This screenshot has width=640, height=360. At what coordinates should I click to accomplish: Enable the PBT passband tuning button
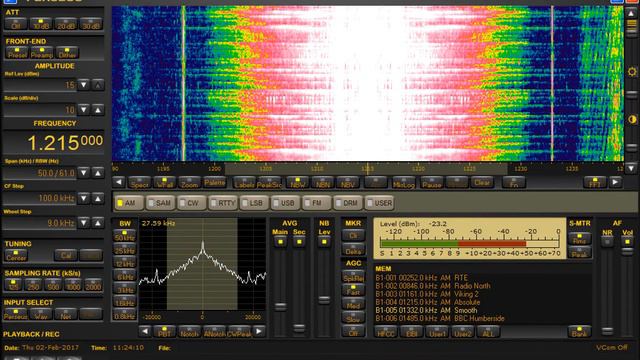click(164, 331)
